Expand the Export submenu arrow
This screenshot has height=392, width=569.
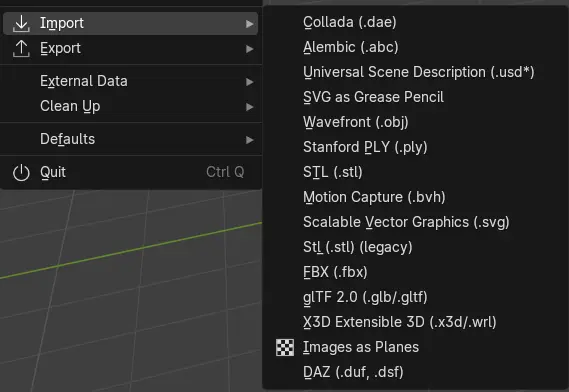249,49
